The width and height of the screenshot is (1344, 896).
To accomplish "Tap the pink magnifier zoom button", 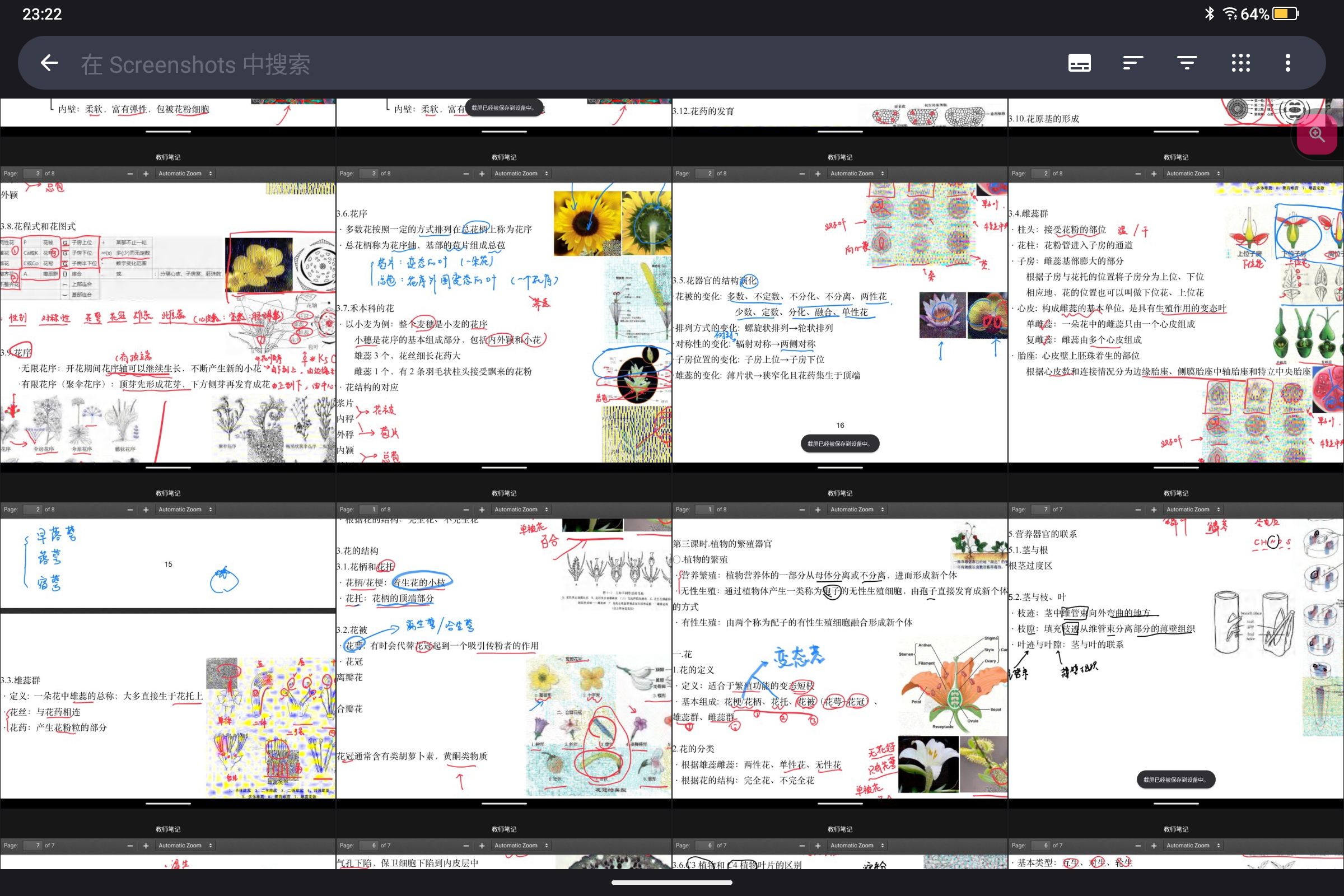I will [x=1317, y=136].
